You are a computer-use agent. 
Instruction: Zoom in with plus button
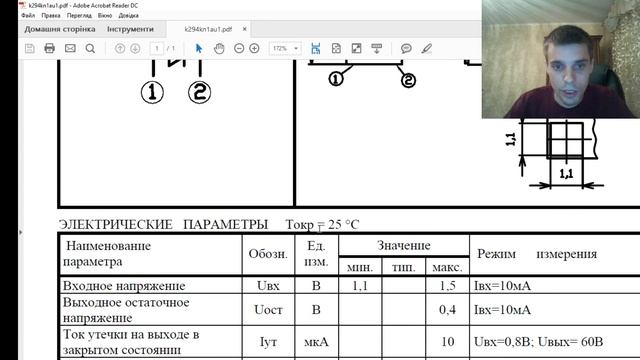[254, 49]
